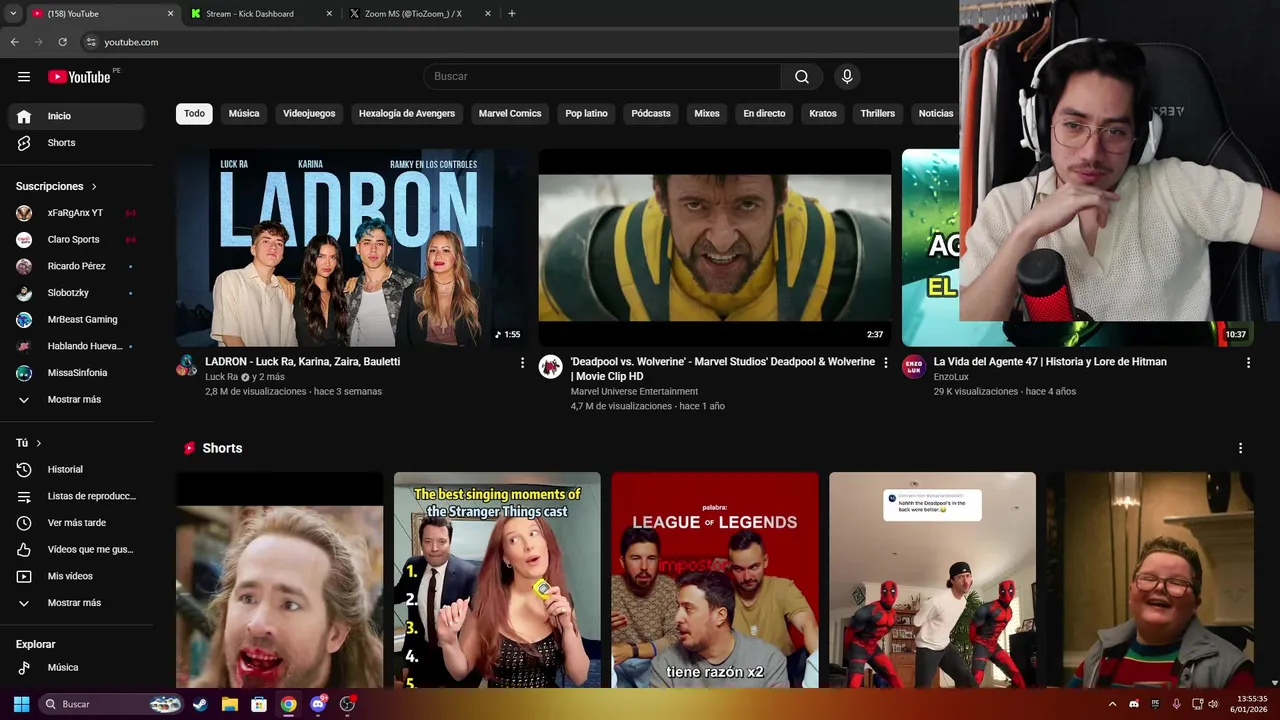Image resolution: width=1280 pixels, height=720 pixels.
Task: Open Videos que me gustan
Action: point(77,549)
